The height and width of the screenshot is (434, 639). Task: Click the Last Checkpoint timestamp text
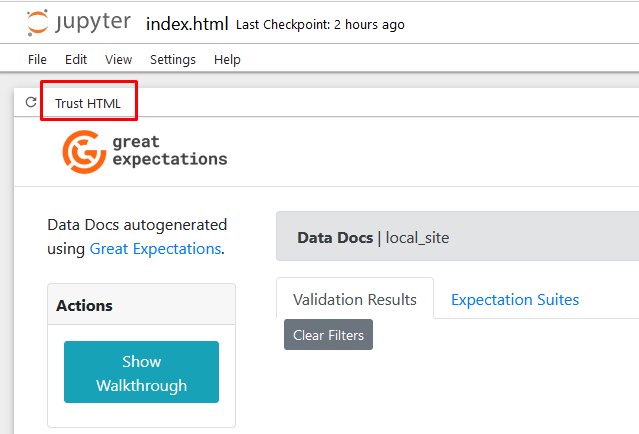point(319,25)
